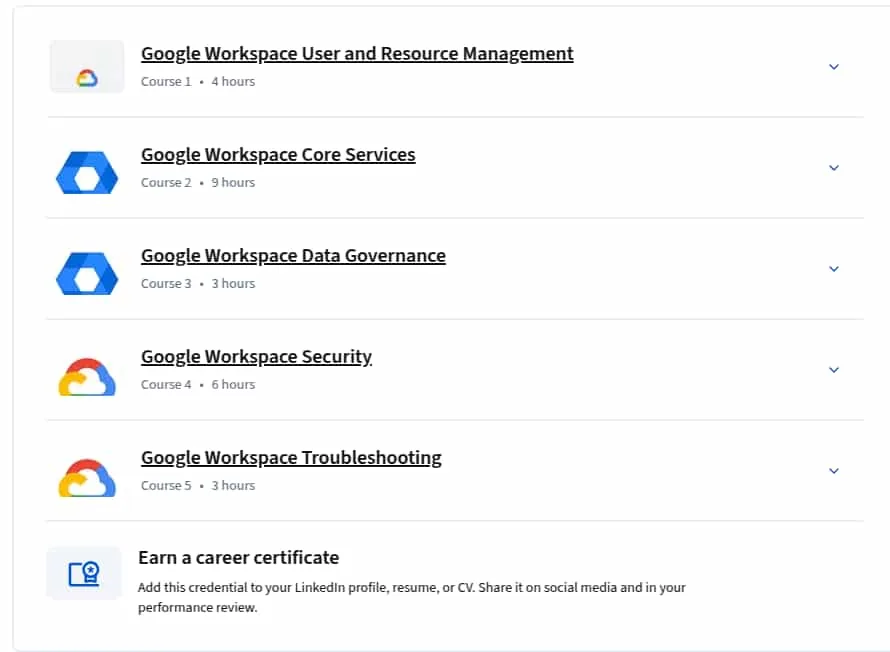Screen dimensions: 890x652
Task: Open the Google Workspace Core Services course
Action: click(278, 154)
